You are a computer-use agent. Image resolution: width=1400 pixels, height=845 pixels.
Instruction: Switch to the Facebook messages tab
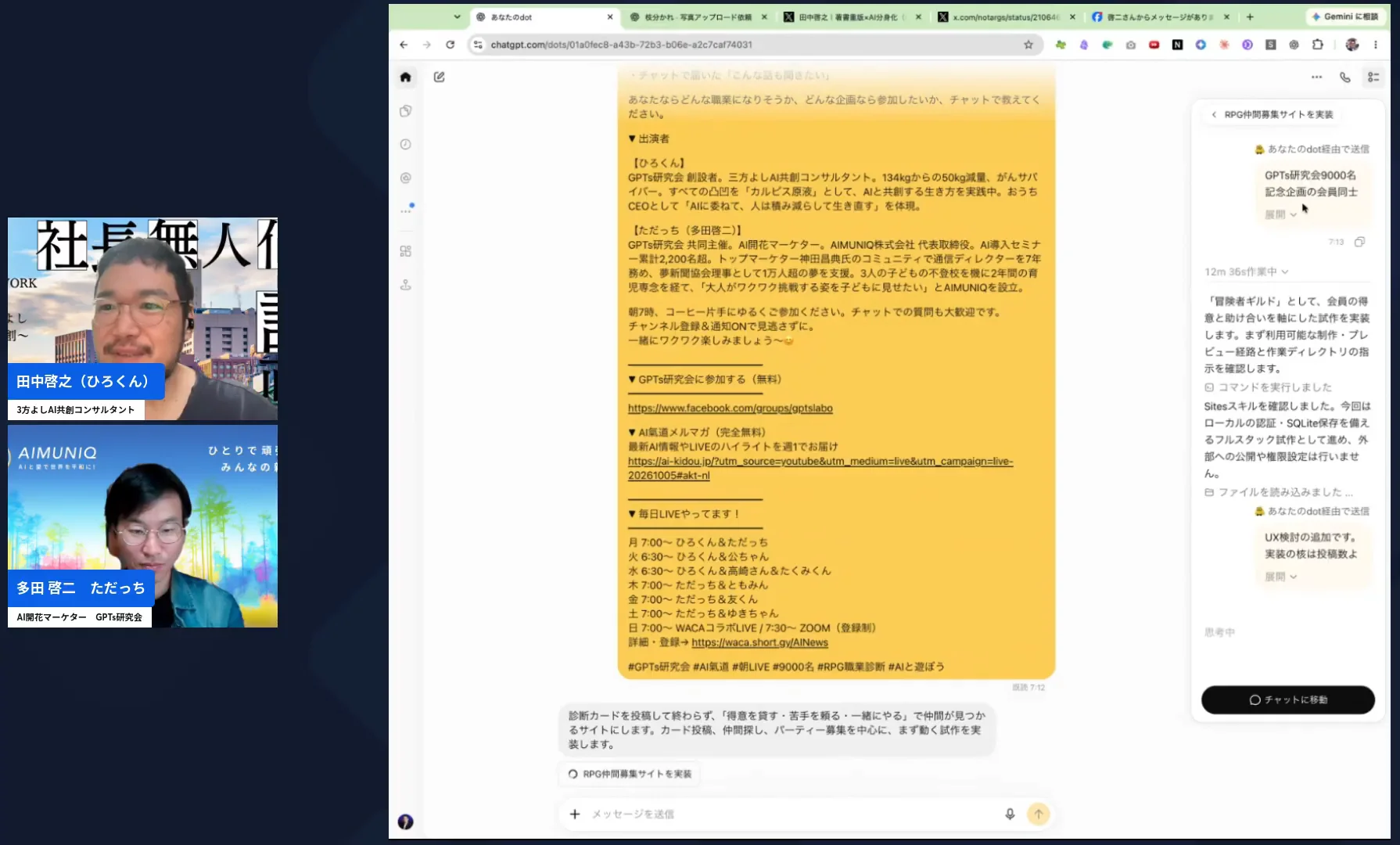(1160, 16)
